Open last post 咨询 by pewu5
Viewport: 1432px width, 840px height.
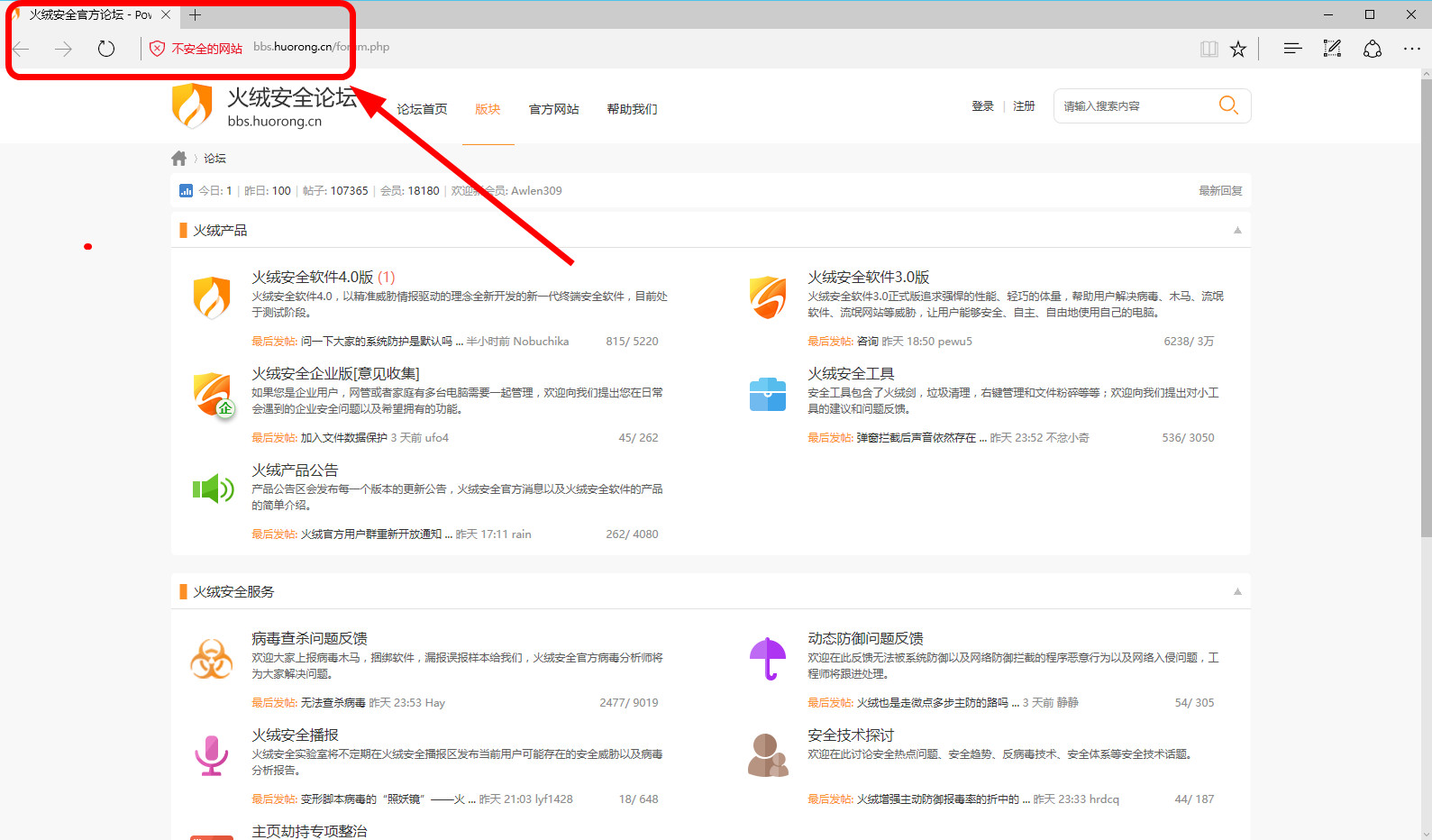pos(867,342)
